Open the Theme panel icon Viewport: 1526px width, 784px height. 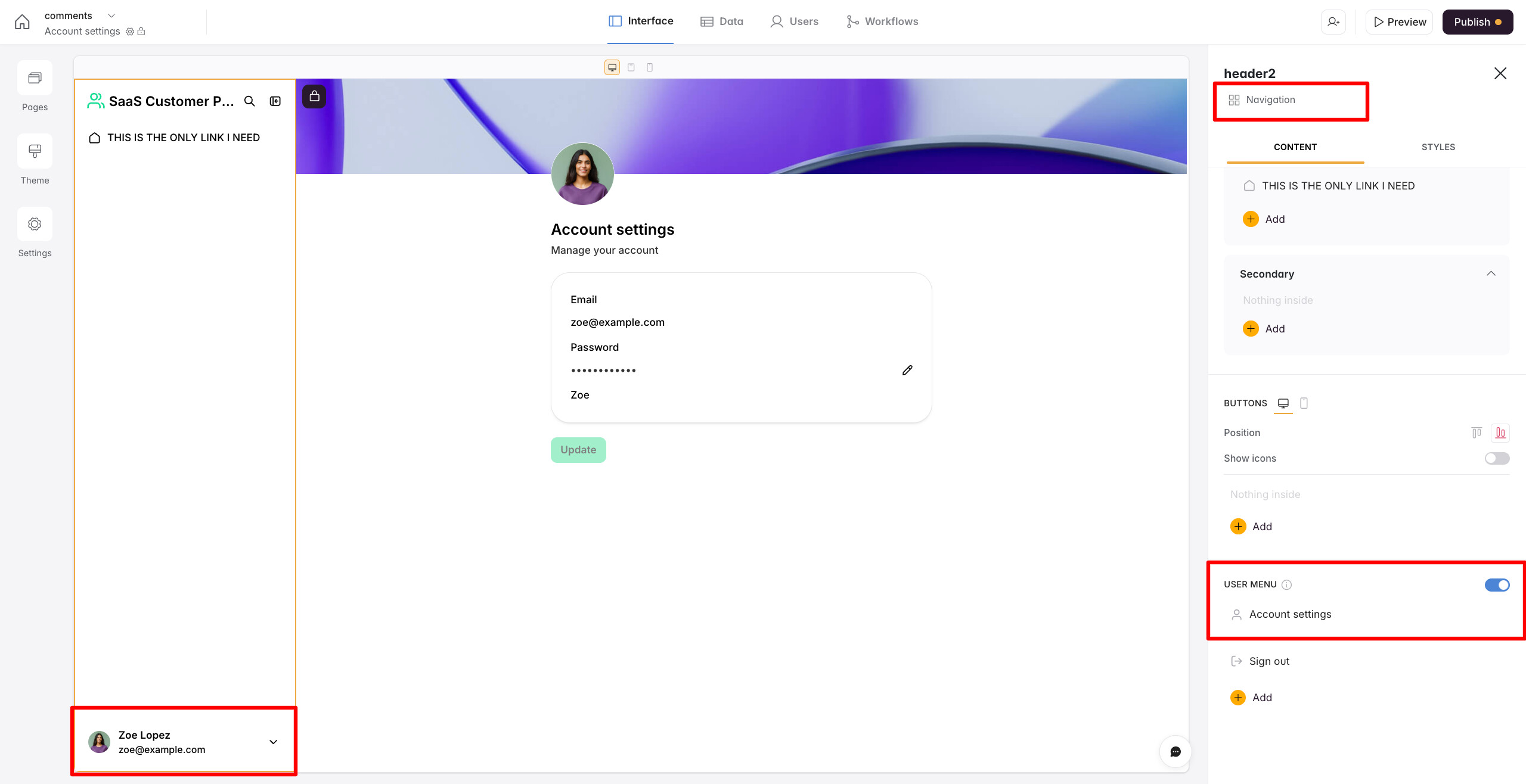click(35, 151)
